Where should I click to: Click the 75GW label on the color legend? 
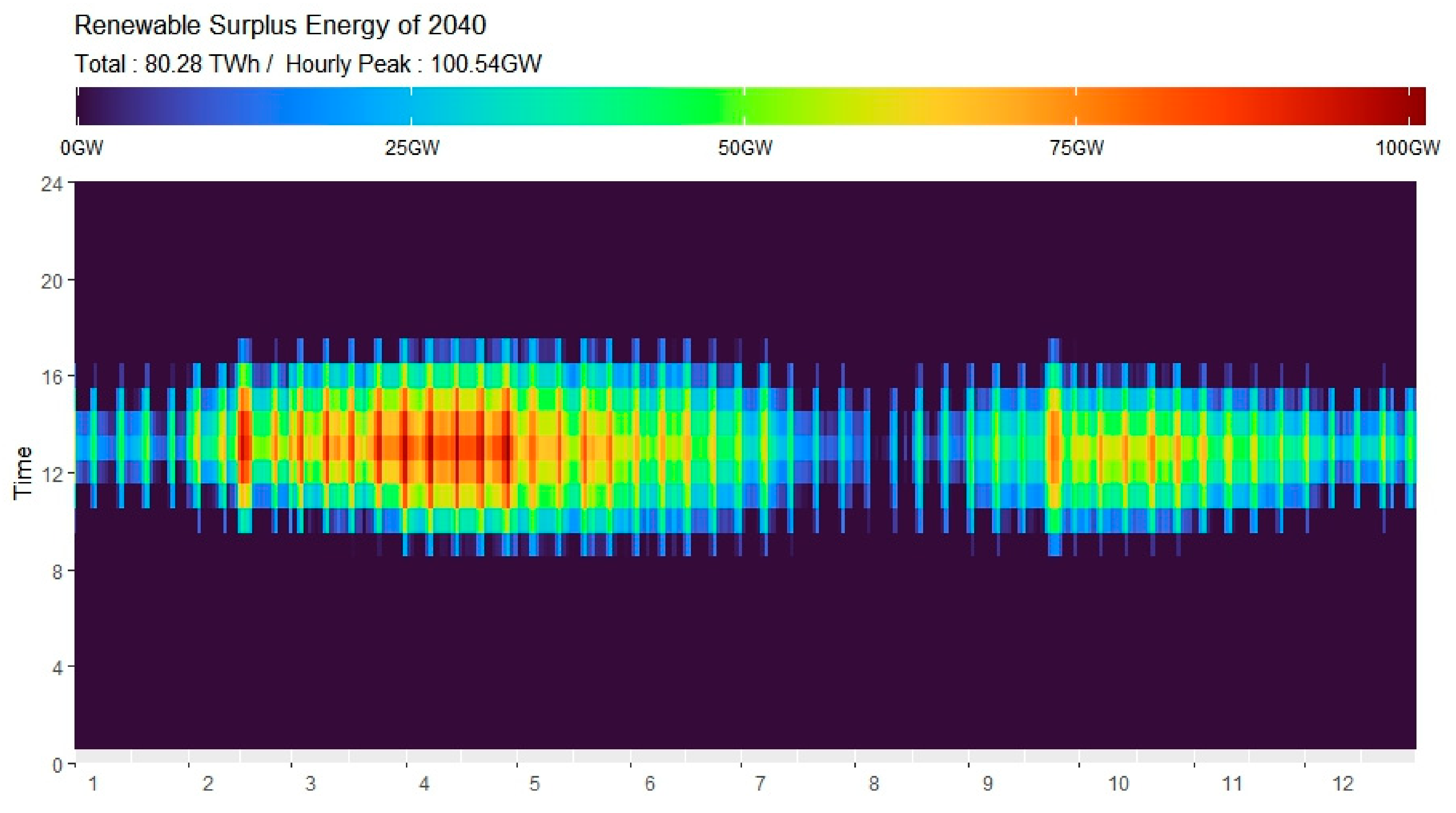(1077, 148)
